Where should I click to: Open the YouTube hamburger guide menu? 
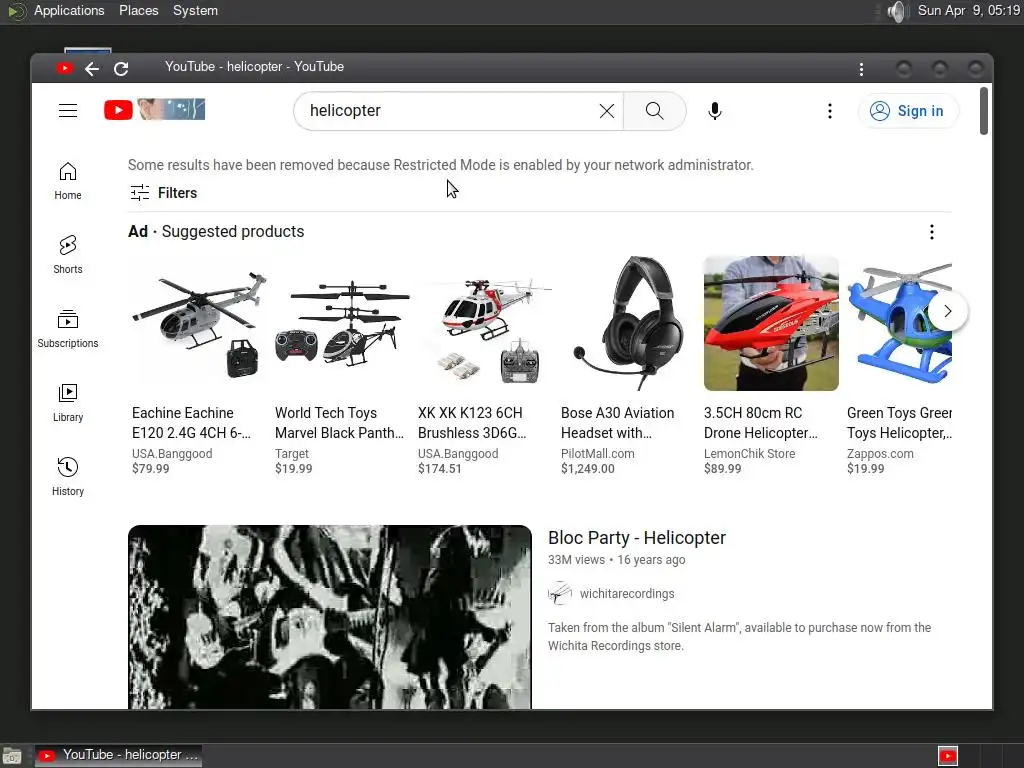pyautogui.click(x=68, y=110)
